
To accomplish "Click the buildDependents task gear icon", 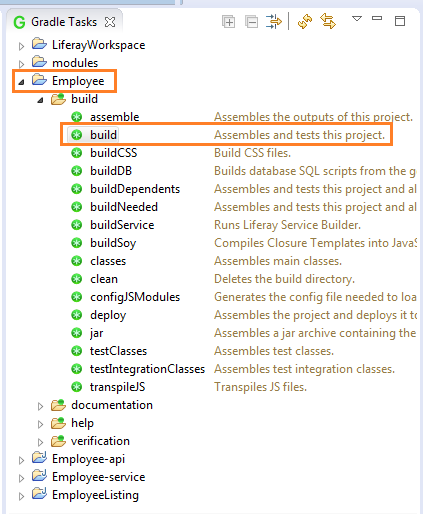I will 77,189.
